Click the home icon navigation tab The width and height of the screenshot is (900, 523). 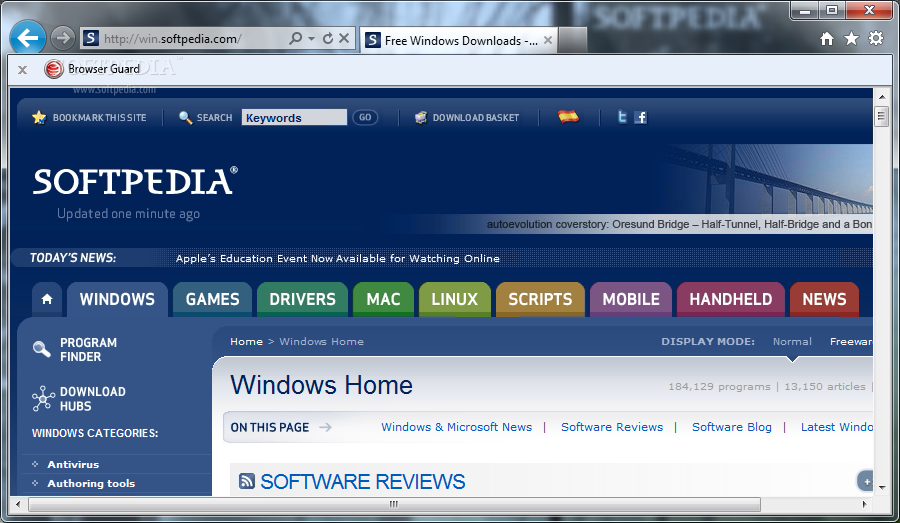pyautogui.click(x=47, y=299)
